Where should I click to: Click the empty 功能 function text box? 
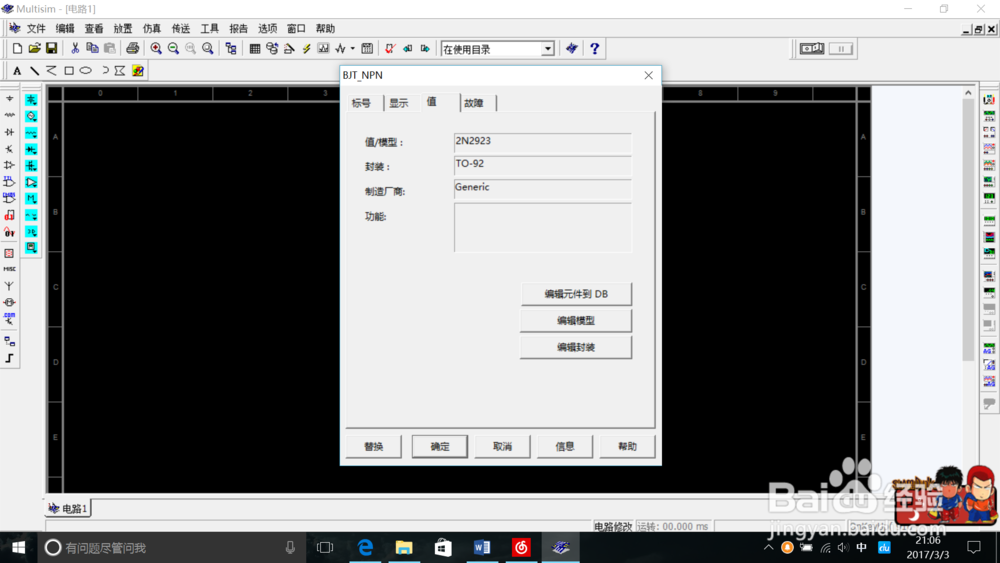(543, 228)
